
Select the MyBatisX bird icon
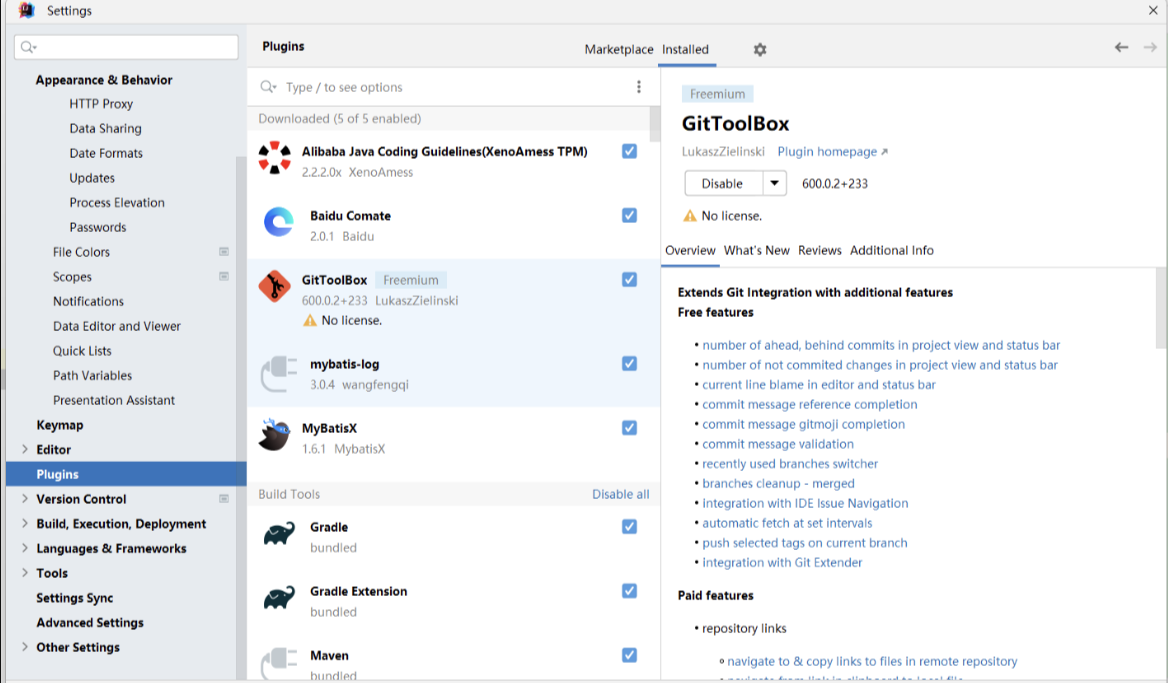pyautogui.click(x=275, y=436)
